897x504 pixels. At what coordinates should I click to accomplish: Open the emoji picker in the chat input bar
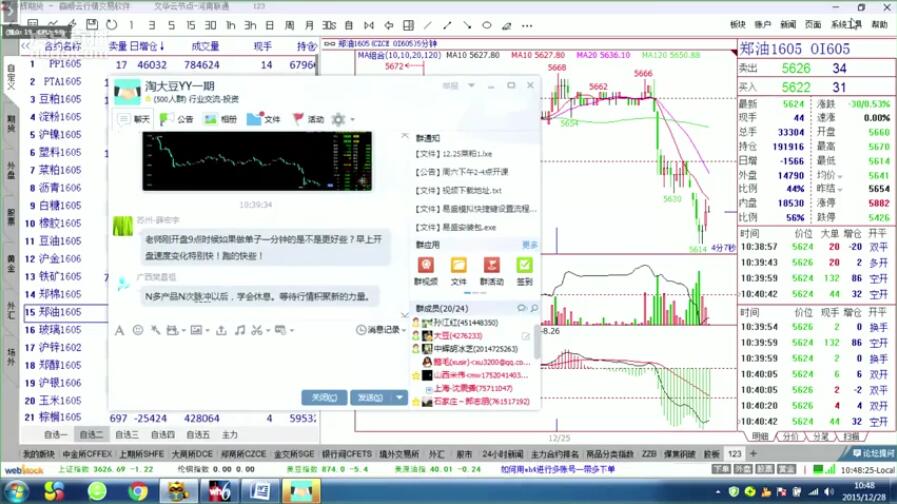pos(138,330)
